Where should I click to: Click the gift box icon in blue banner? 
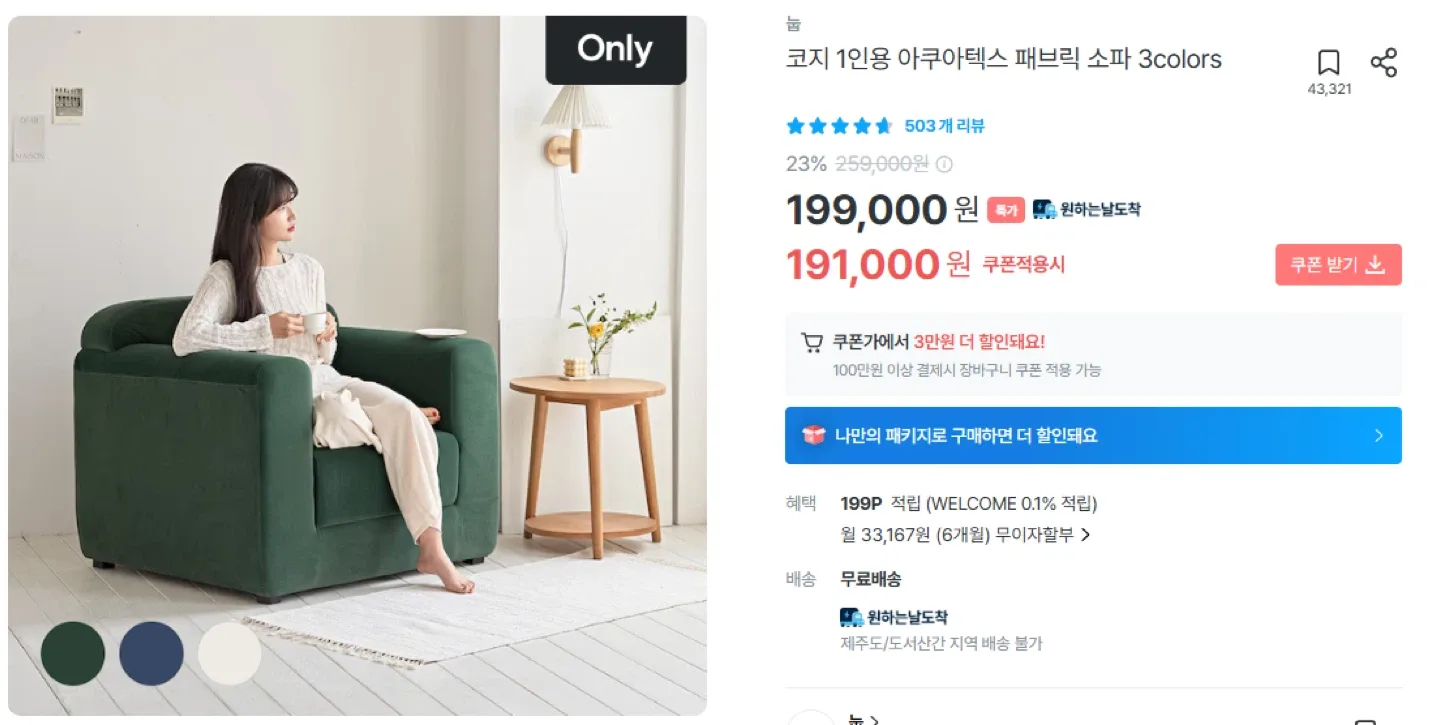[813, 435]
